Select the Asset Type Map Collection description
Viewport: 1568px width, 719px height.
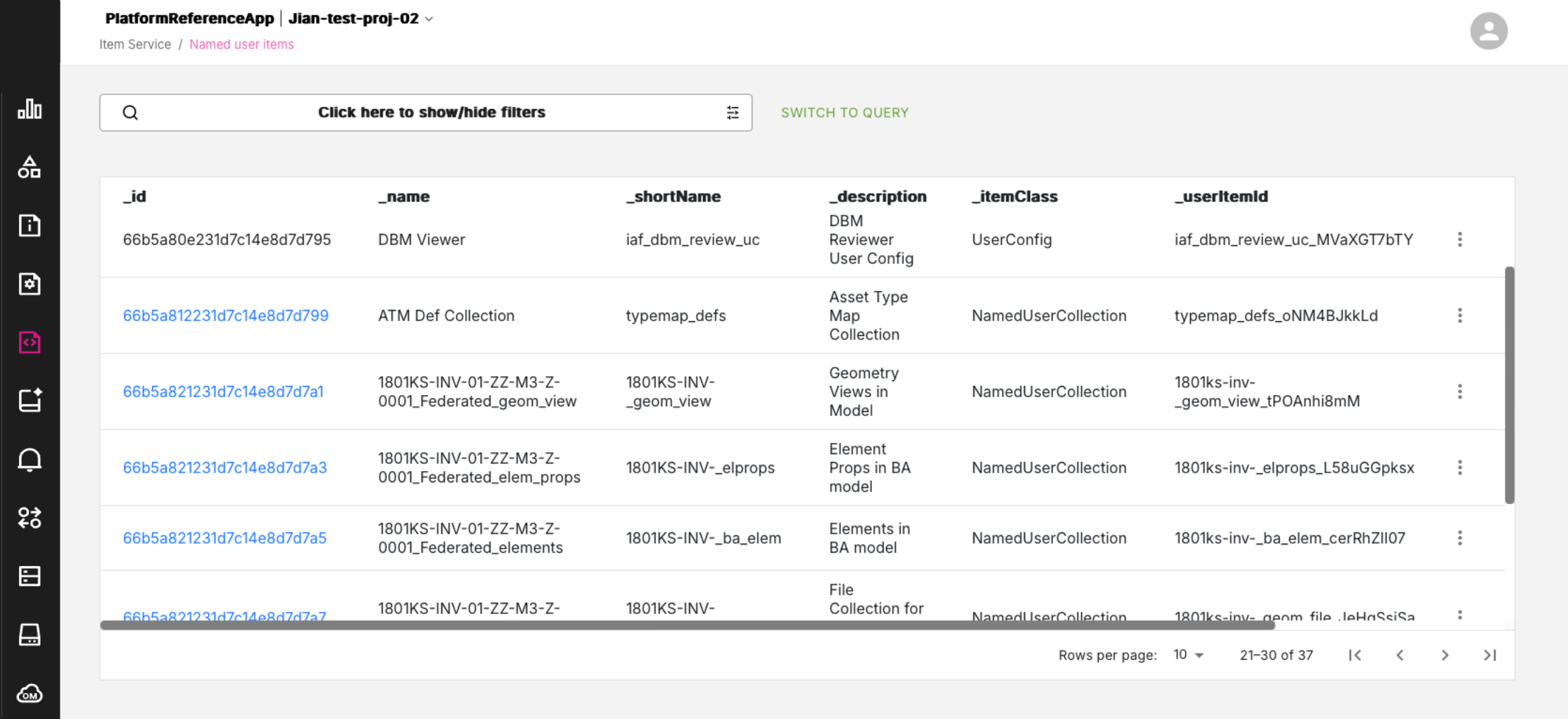(x=868, y=315)
